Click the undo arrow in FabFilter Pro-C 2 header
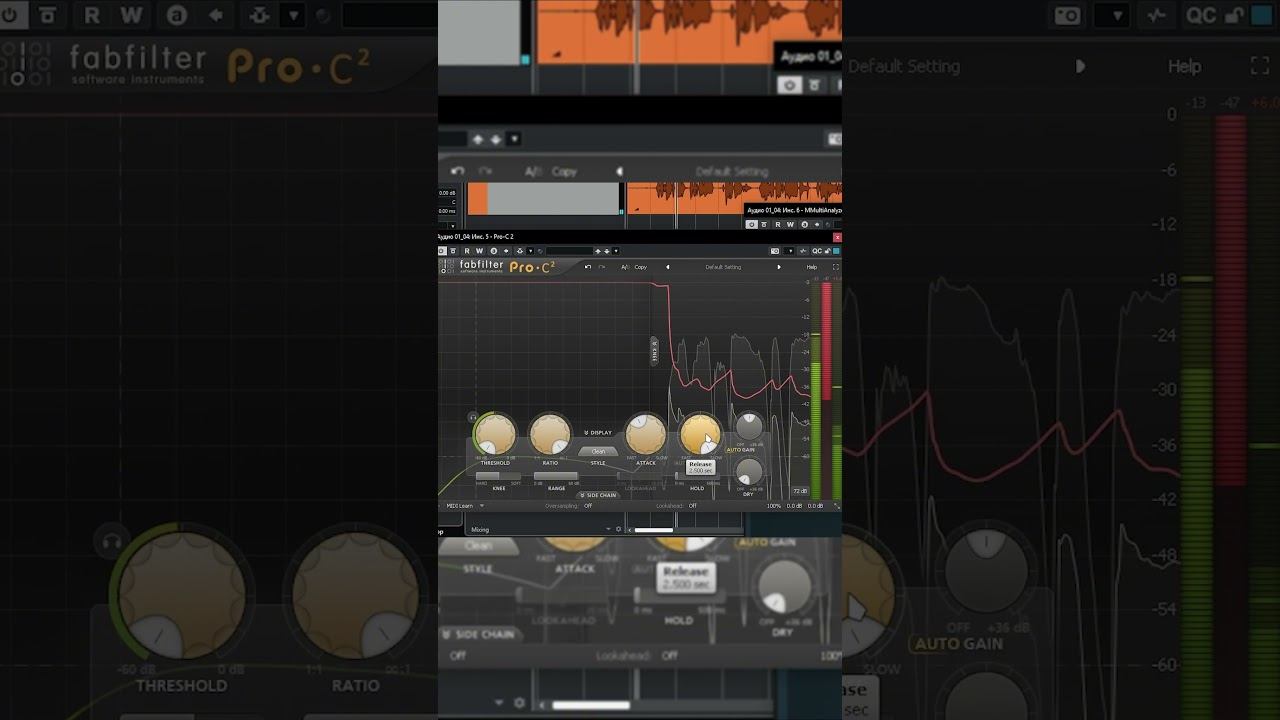 [588, 267]
